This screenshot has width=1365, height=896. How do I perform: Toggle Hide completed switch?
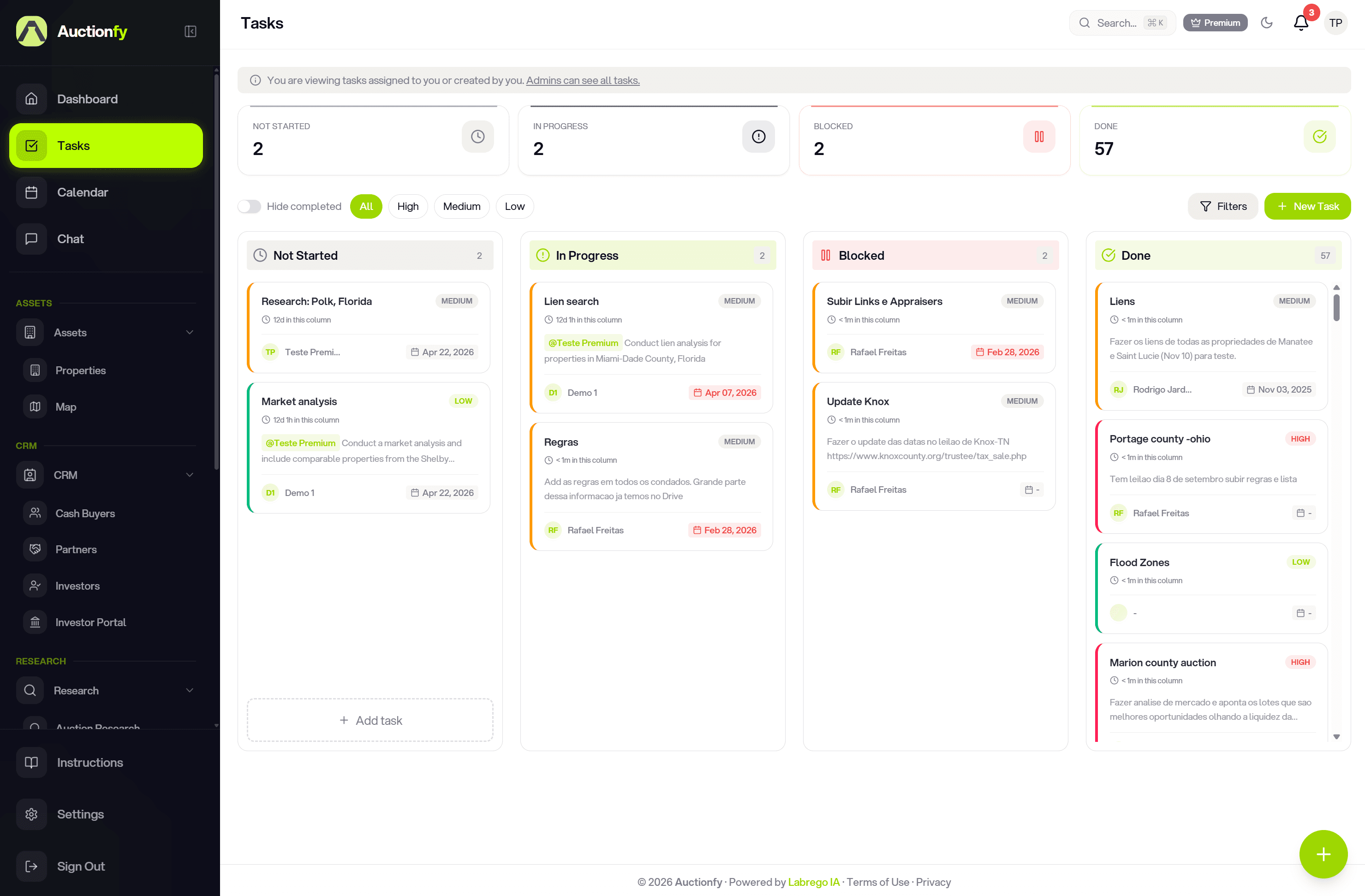pyautogui.click(x=250, y=207)
